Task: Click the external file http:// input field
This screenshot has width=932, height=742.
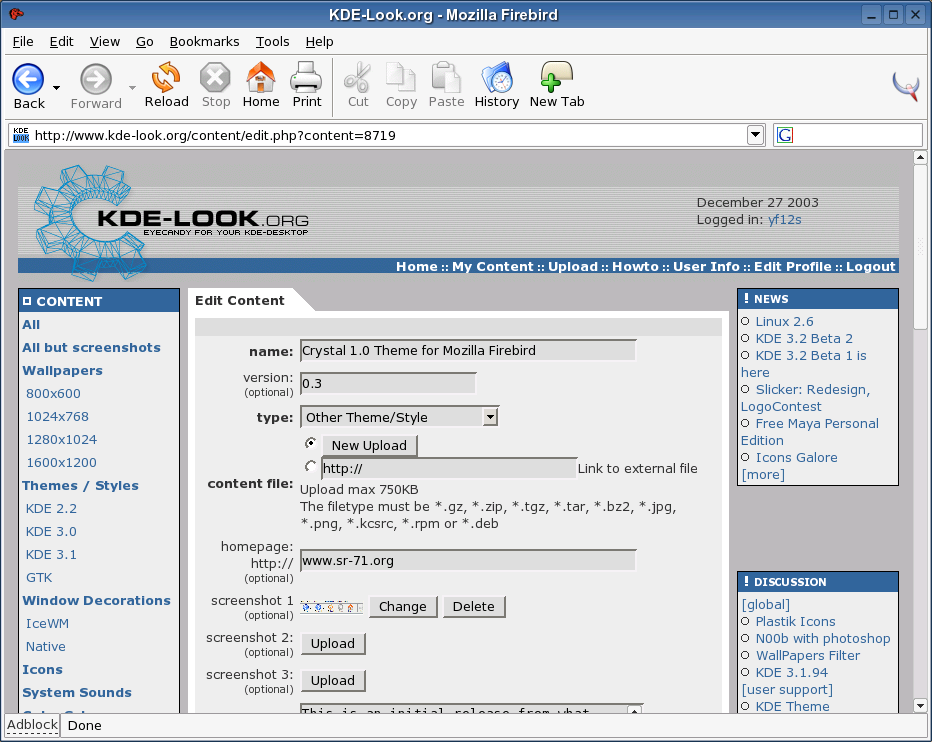Action: pyautogui.click(x=449, y=469)
